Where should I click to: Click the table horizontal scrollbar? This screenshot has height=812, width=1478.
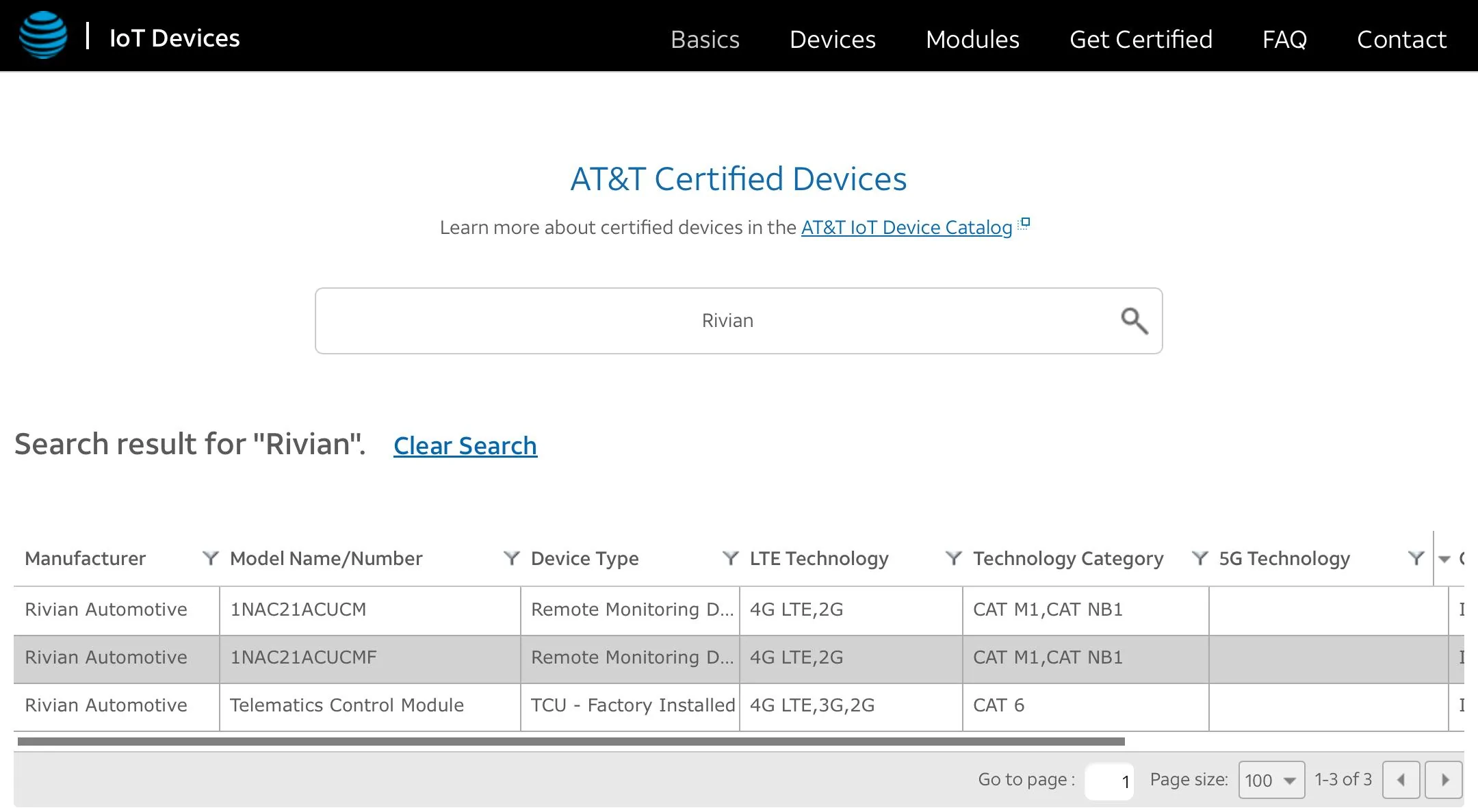571,742
